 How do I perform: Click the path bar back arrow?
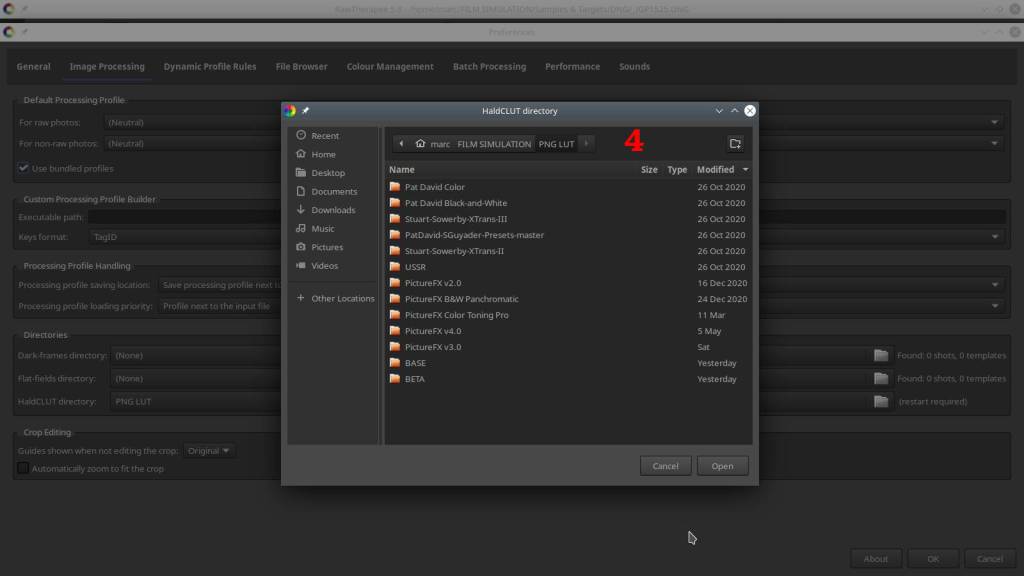(x=401, y=144)
